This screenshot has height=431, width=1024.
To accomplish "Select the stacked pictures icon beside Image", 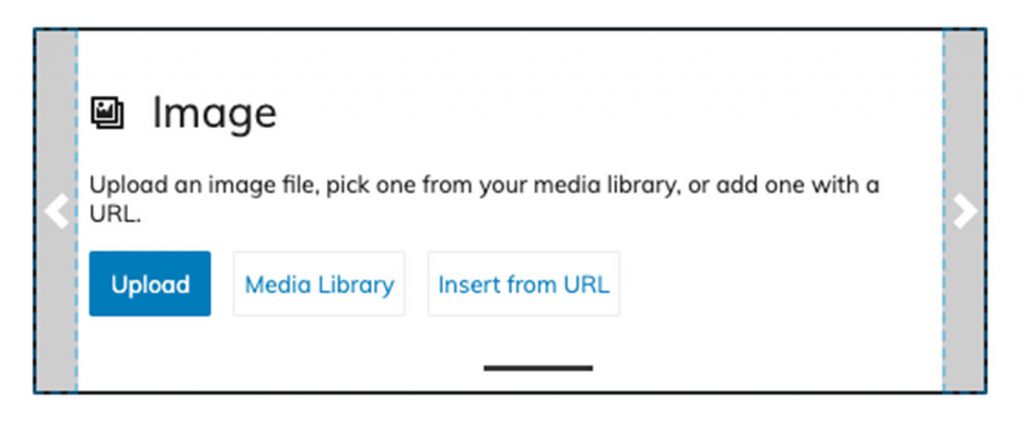I will tap(107, 113).
